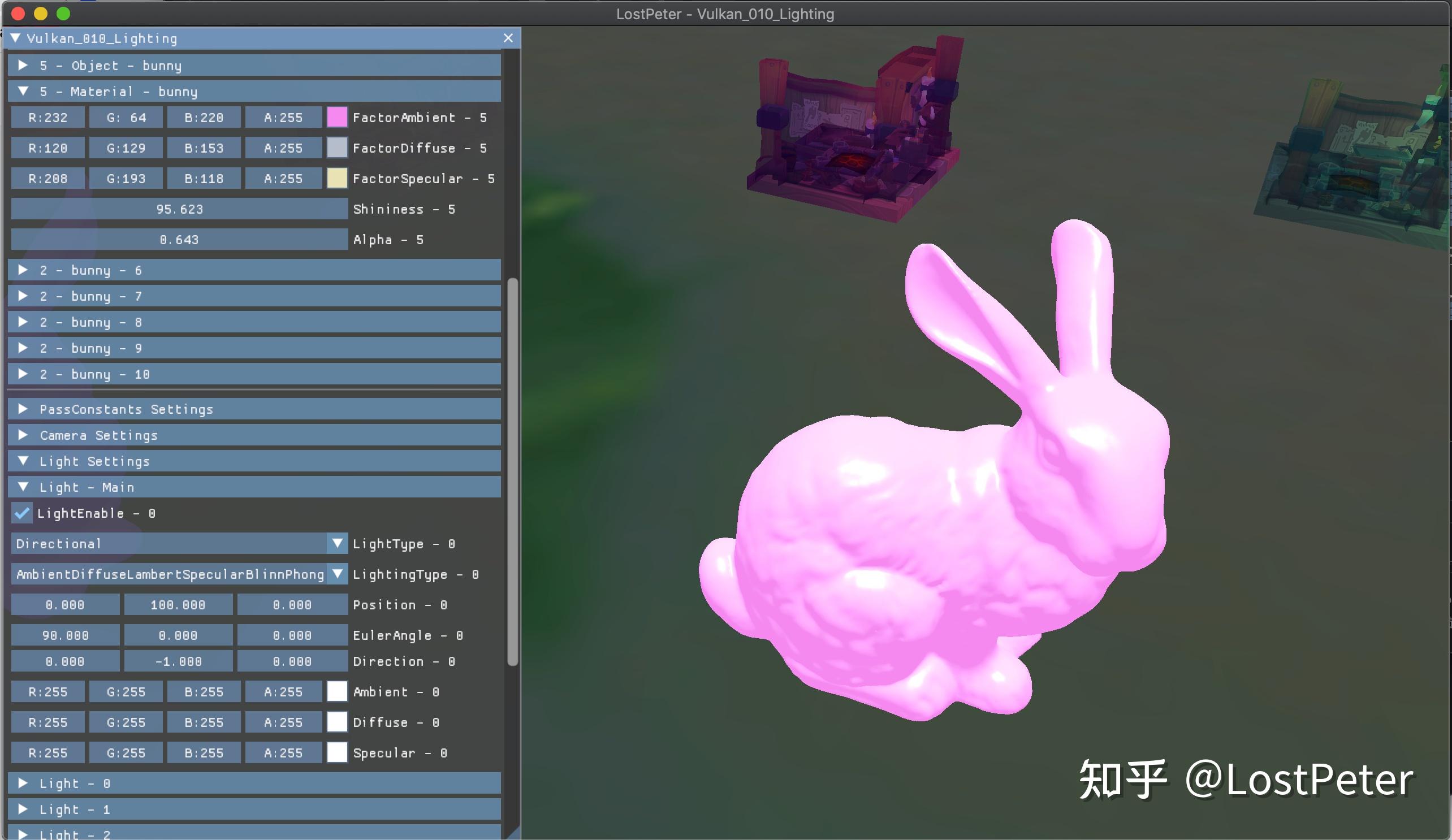Expand the 2 - bunny - 6 section
Viewport: 1452px width, 840px height.
click(23, 270)
